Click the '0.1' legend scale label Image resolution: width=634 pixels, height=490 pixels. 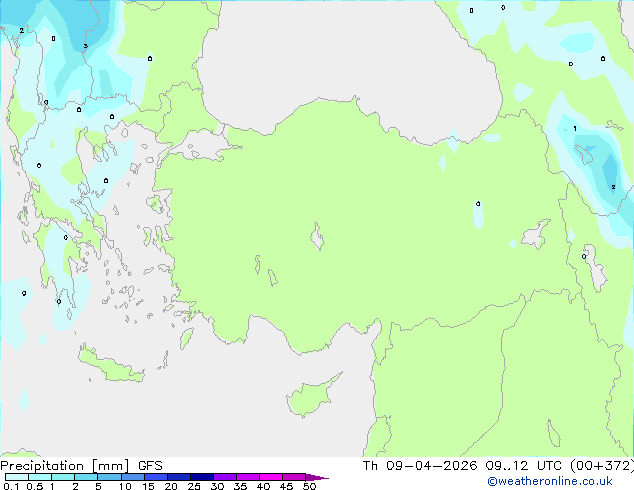click(x=11, y=486)
